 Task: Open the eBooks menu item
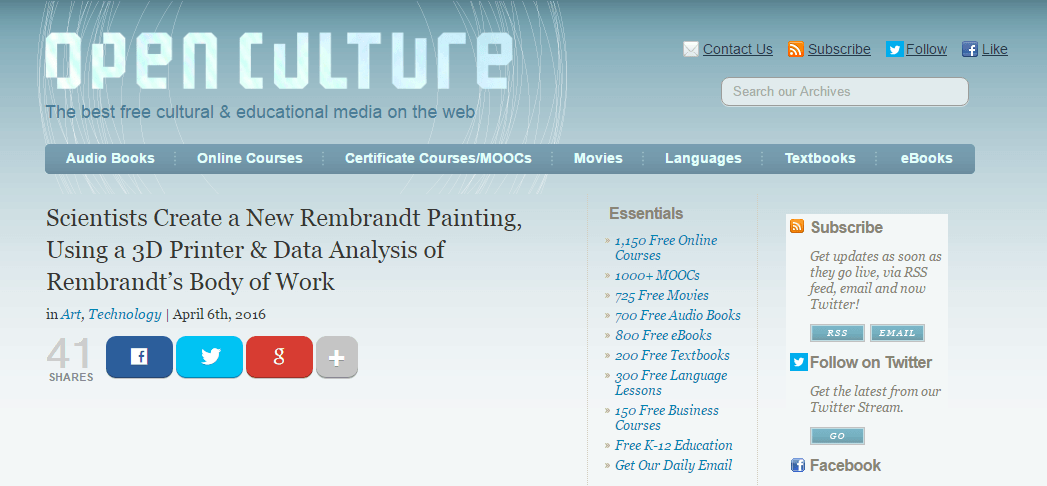[x=926, y=158]
